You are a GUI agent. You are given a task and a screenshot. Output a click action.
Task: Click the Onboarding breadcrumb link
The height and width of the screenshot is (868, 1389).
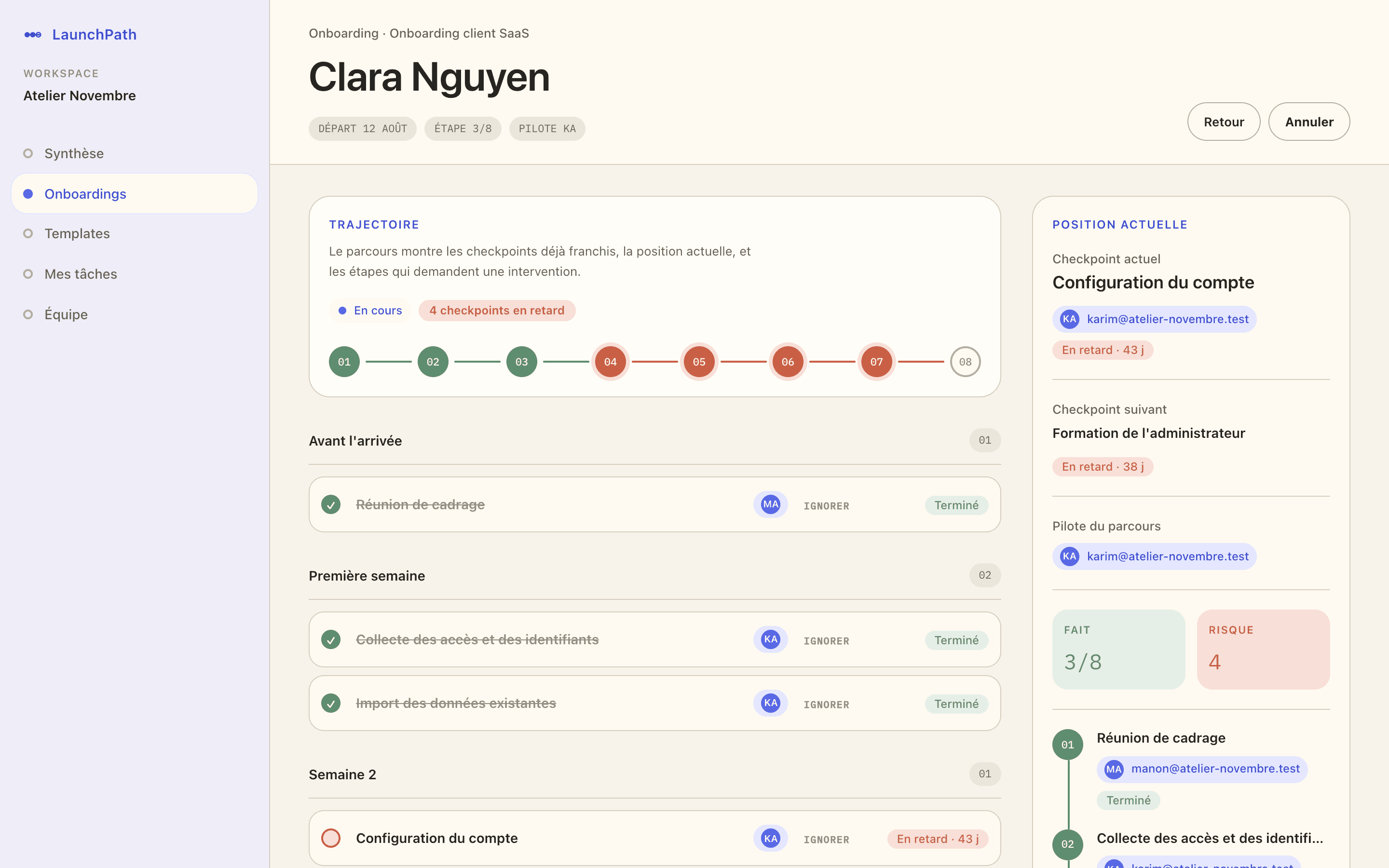pyautogui.click(x=343, y=33)
